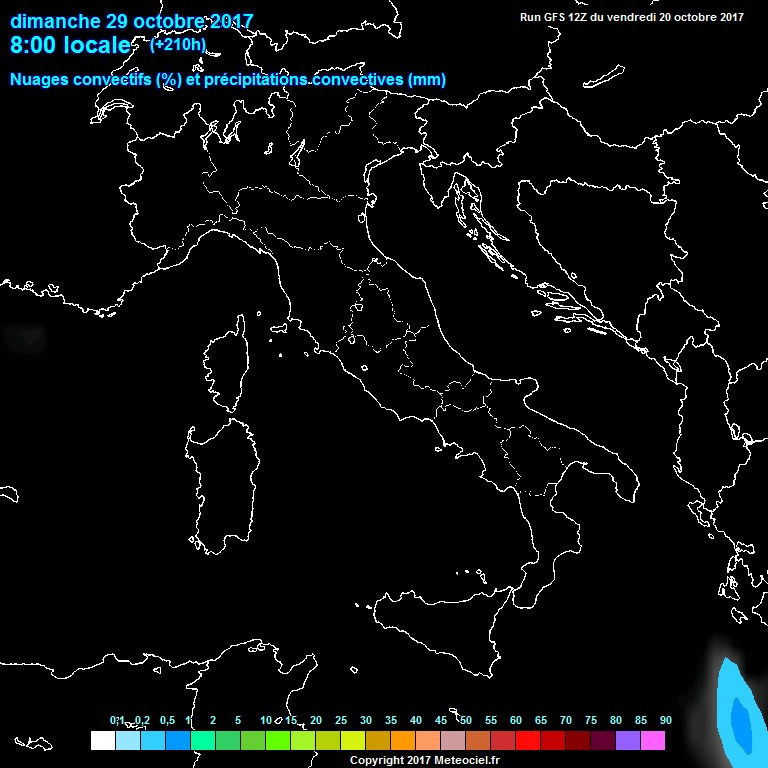Click the legend label '90'
Viewport: 768px width, 768px height.
(666, 720)
